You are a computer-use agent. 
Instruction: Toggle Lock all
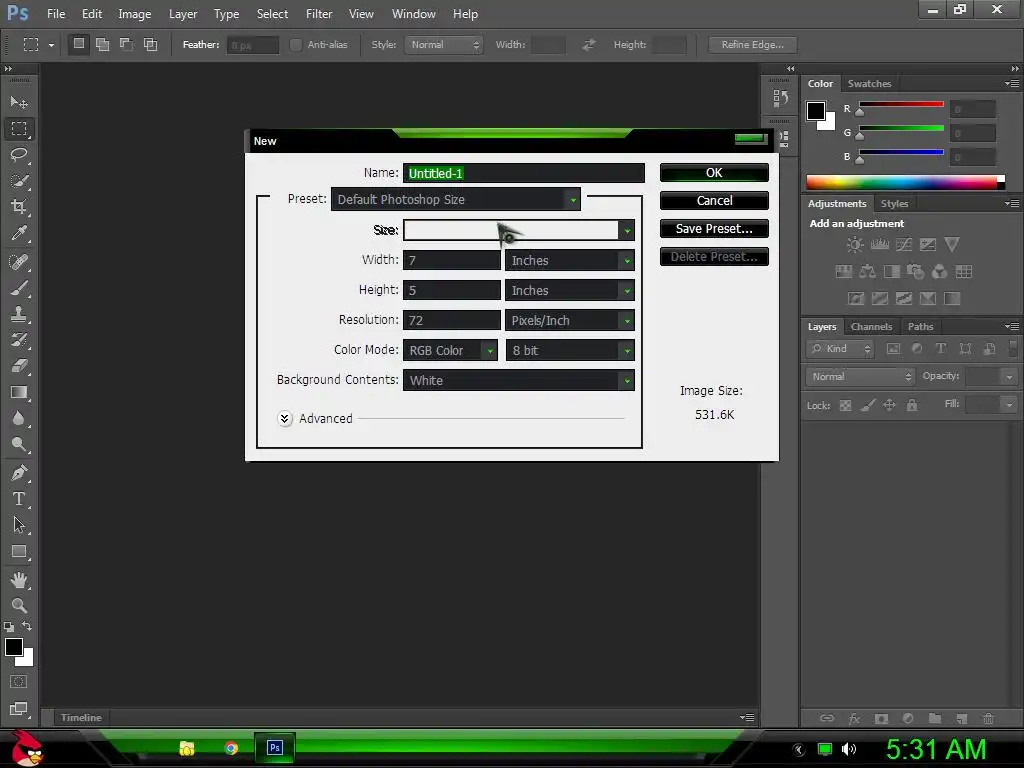click(x=912, y=406)
